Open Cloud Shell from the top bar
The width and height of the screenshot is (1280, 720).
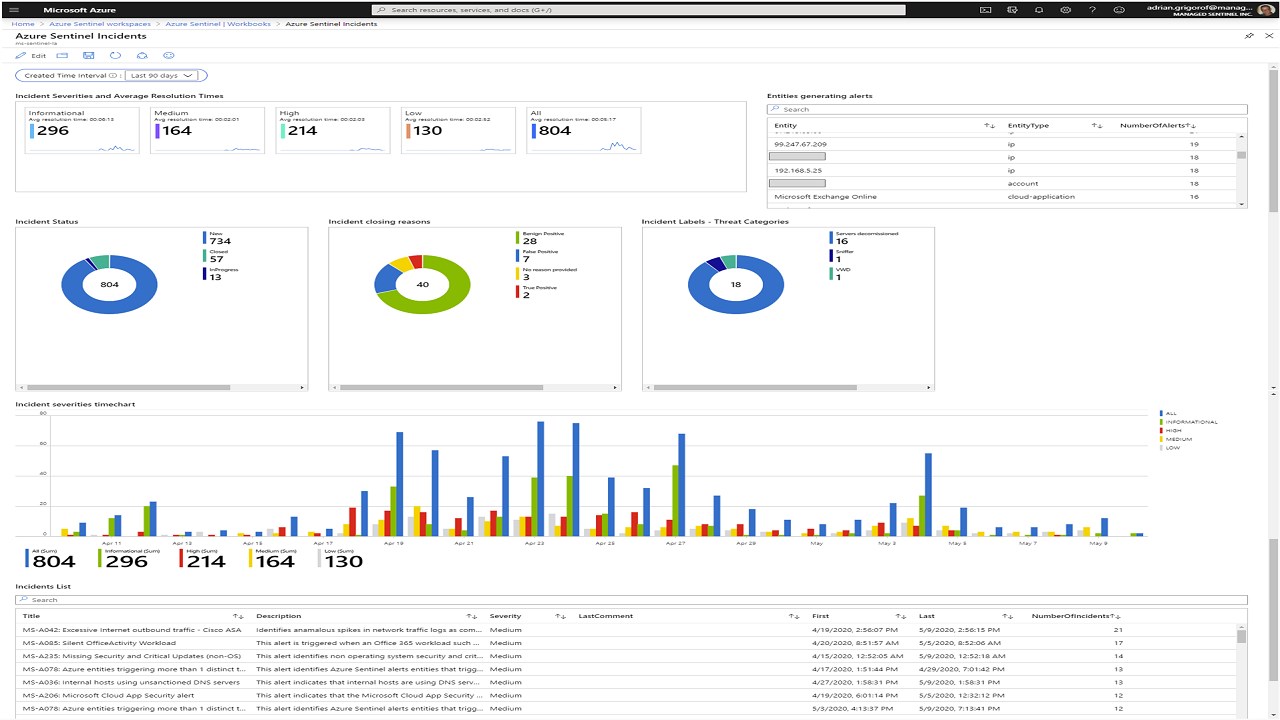(x=985, y=9)
